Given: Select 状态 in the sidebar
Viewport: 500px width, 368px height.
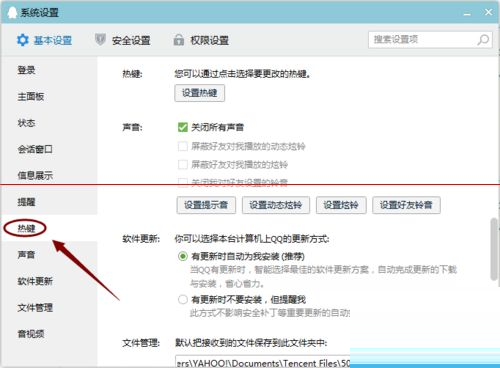Looking at the screenshot, I should [x=26, y=123].
